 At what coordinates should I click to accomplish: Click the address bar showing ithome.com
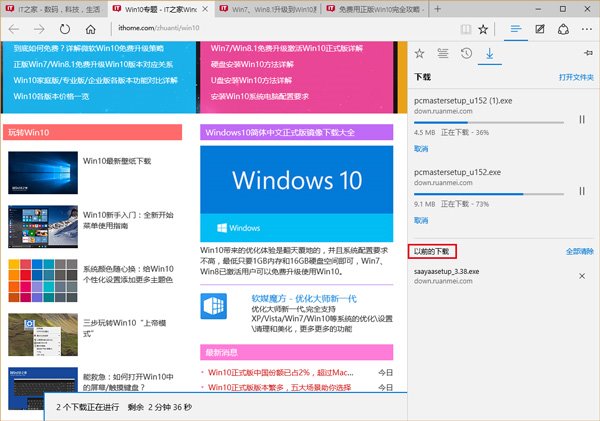250,31
